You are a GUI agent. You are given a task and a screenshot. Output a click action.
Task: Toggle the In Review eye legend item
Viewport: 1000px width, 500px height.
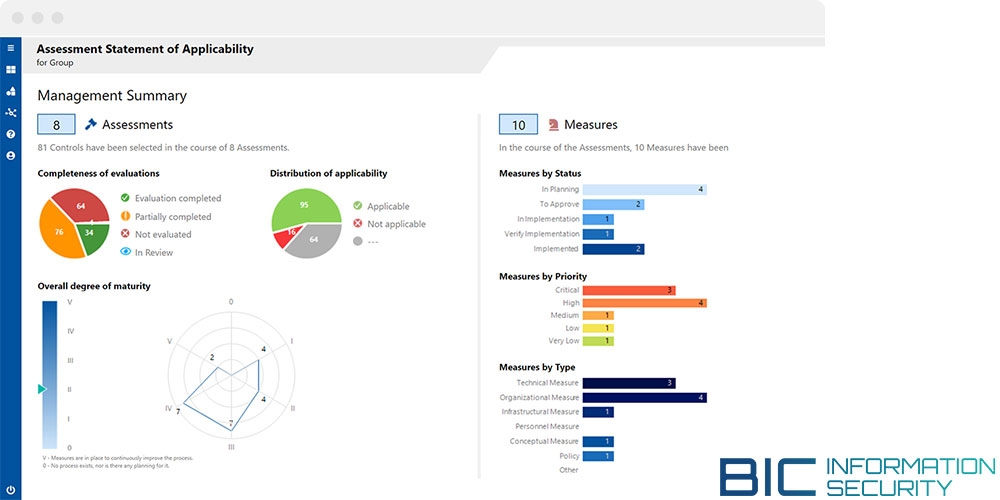(147, 252)
